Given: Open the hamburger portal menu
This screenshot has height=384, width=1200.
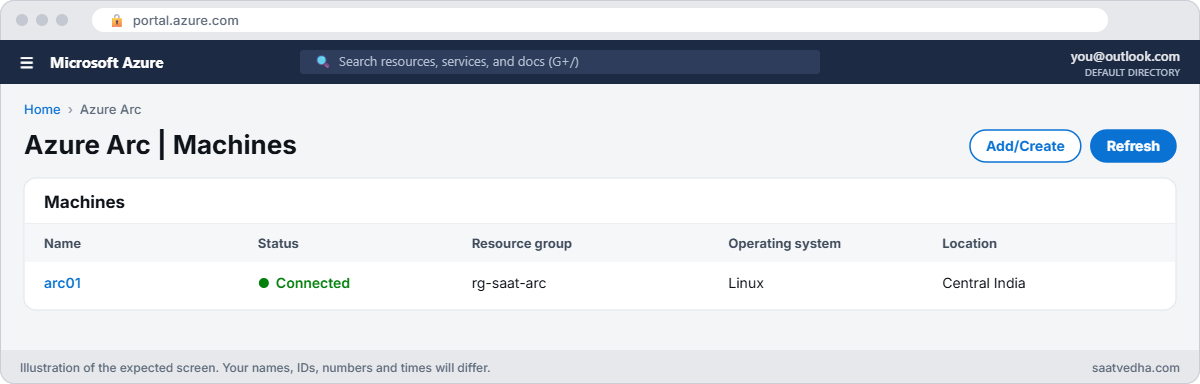Looking at the screenshot, I should (x=27, y=62).
